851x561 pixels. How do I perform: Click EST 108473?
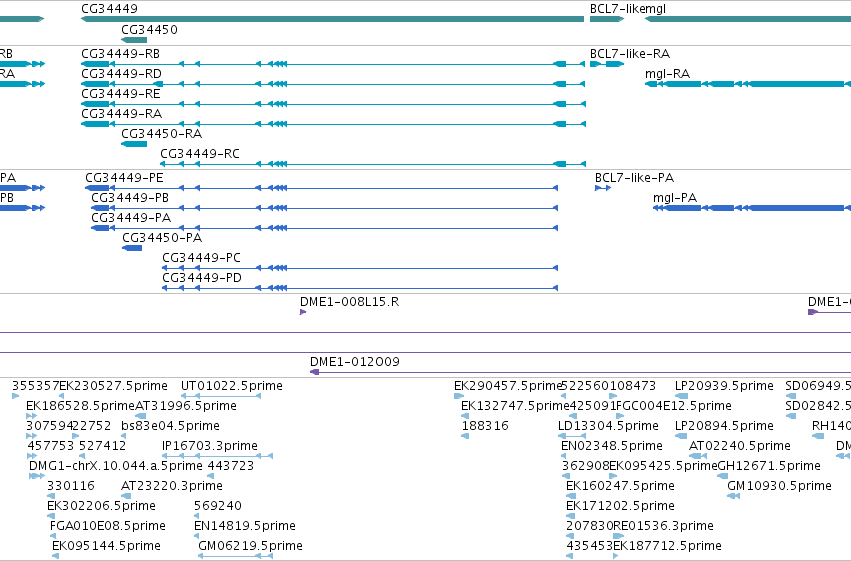coord(632,386)
